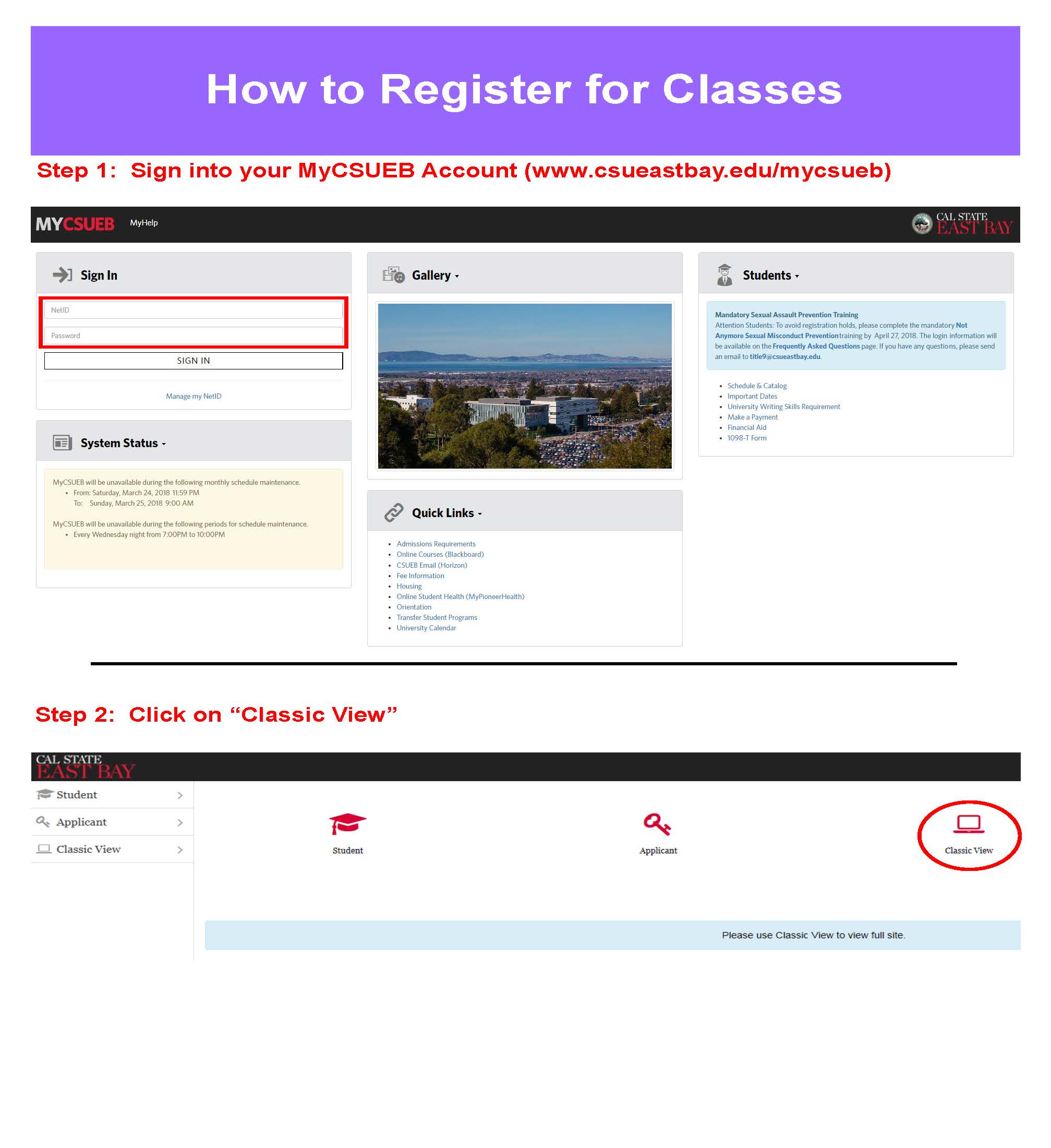Expand the Classic View menu item
Viewport: 1051px width, 1148px height.
[181, 848]
